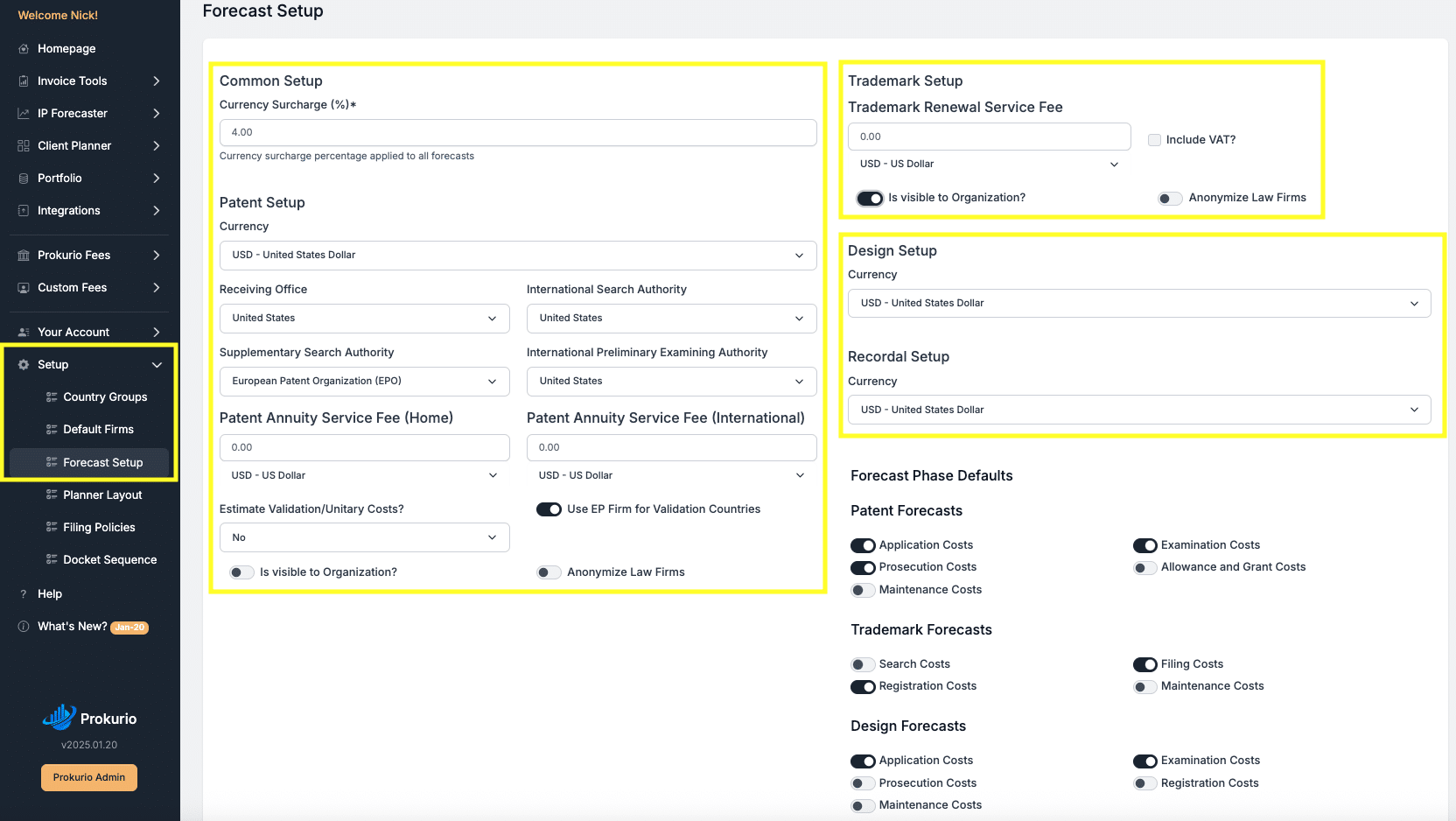
Task: Click the Invoice Tools icon
Action: point(24,81)
